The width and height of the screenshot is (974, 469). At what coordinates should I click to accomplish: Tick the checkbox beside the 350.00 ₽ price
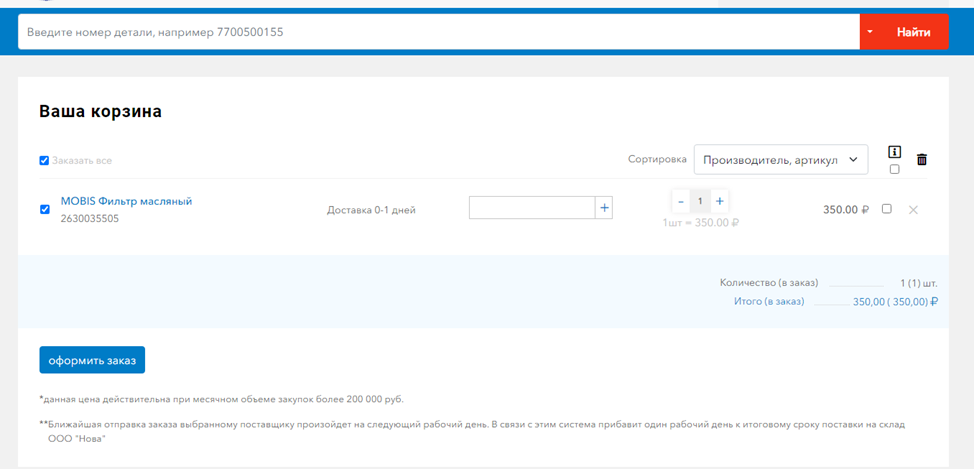coord(886,209)
